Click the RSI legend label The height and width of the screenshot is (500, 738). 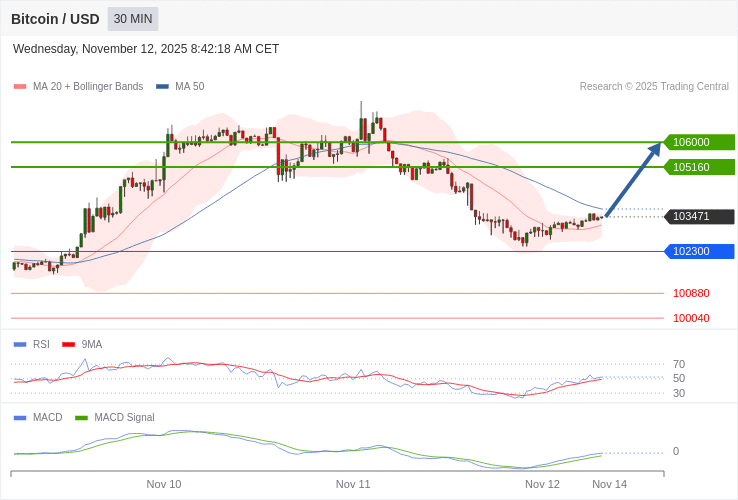pyautogui.click(x=41, y=345)
